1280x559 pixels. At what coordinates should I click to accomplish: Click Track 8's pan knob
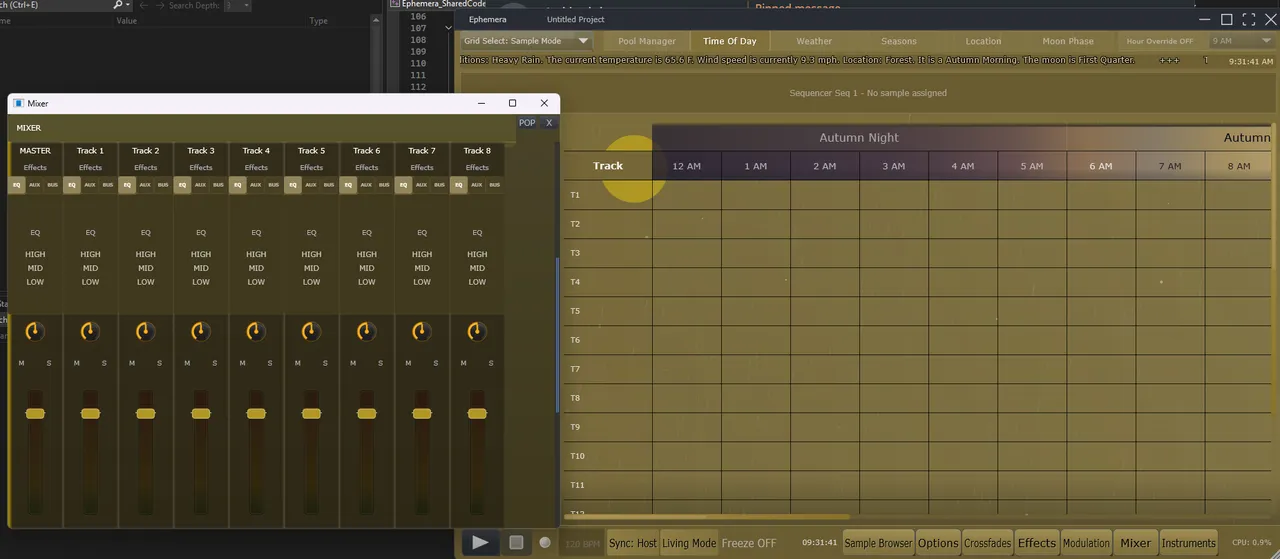coord(477,331)
